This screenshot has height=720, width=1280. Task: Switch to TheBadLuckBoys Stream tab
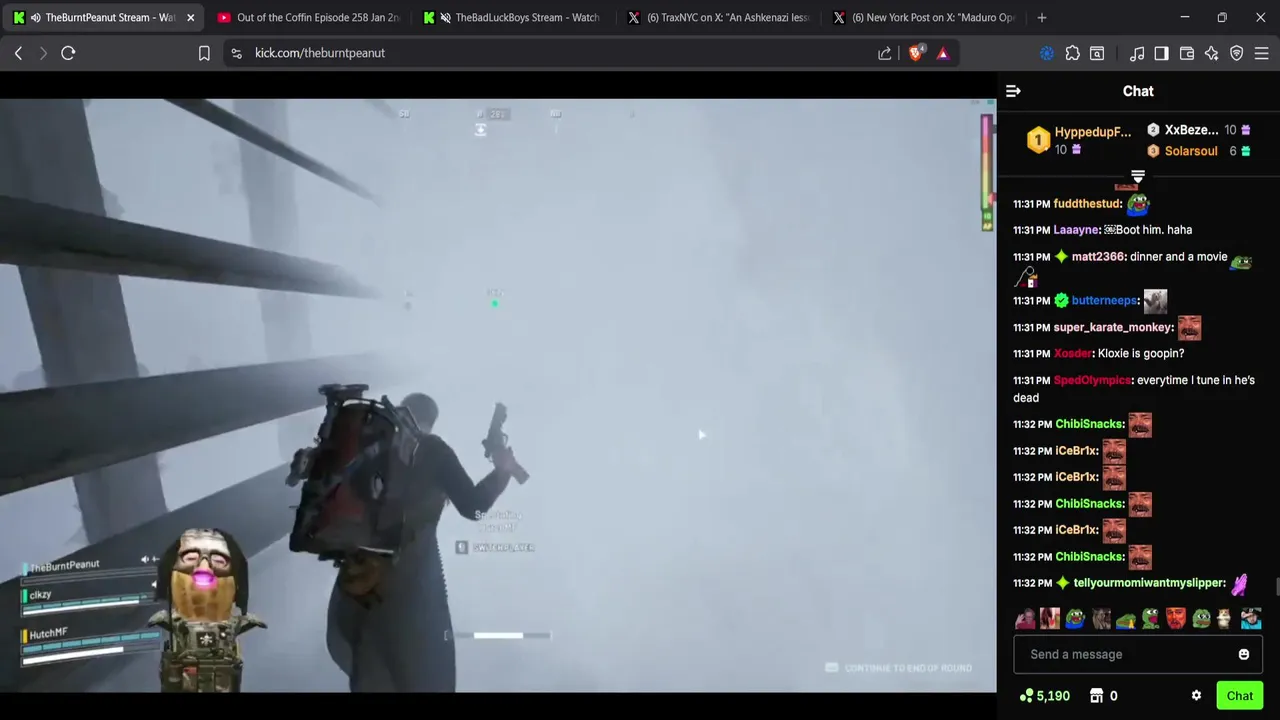[x=512, y=17]
